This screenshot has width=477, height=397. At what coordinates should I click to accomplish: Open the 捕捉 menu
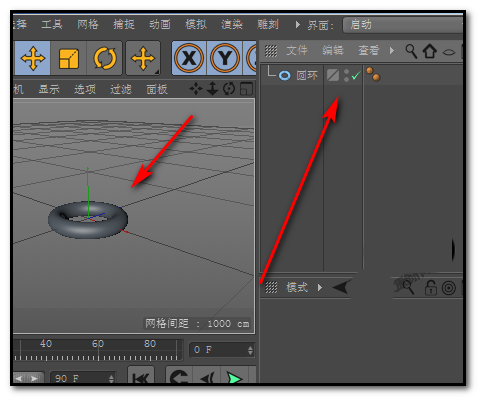[x=124, y=24]
